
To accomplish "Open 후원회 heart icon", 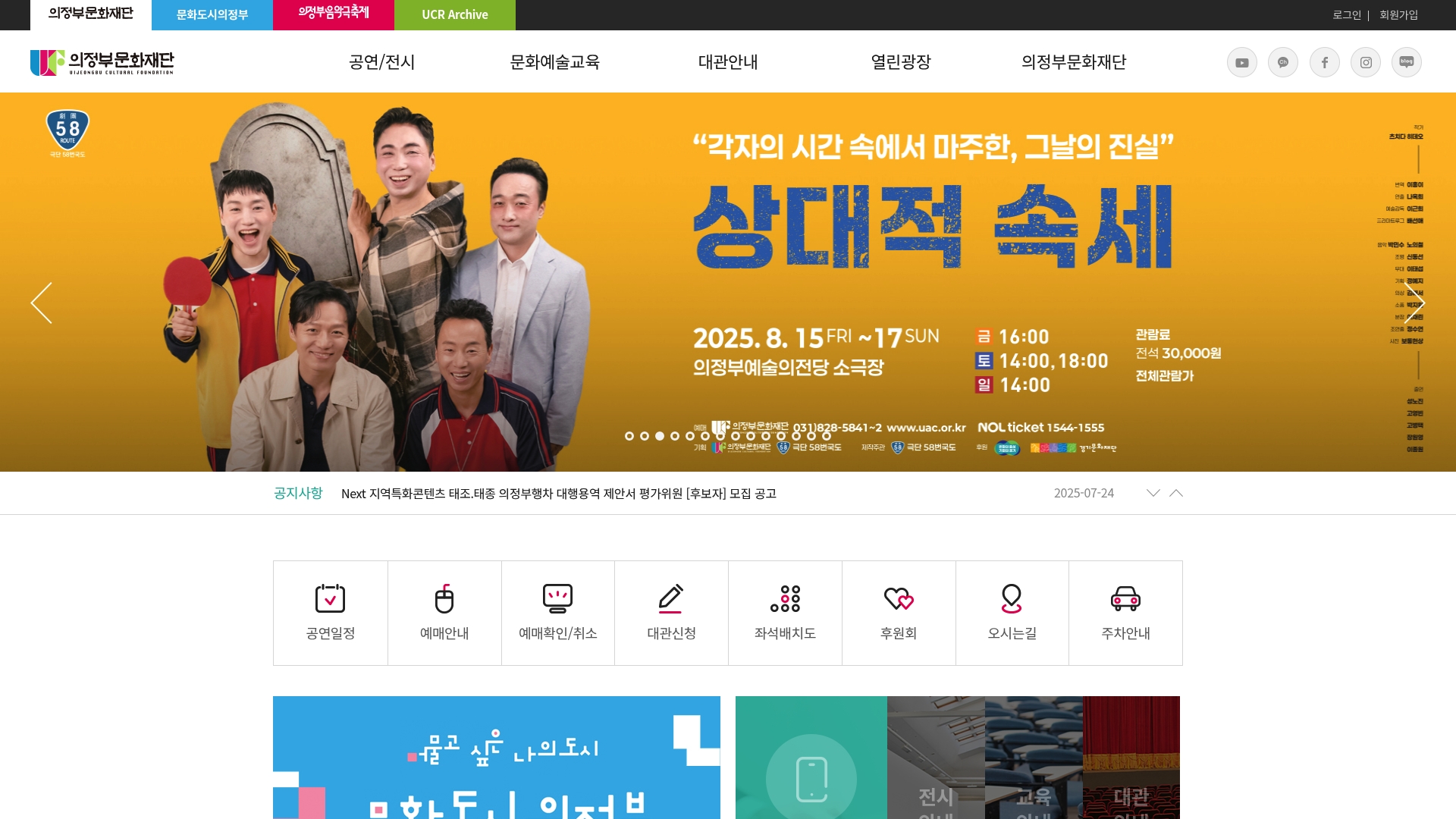I will click(899, 598).
